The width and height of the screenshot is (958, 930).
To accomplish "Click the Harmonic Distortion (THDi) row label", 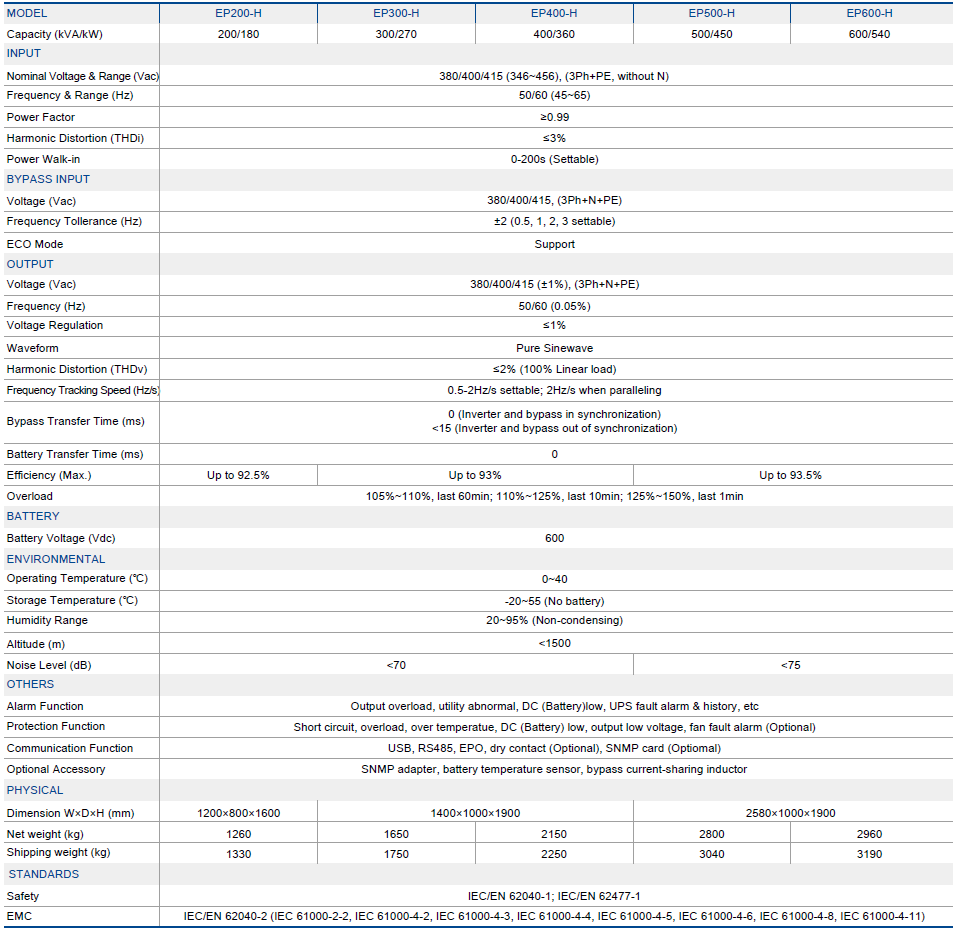I will 75,138.
